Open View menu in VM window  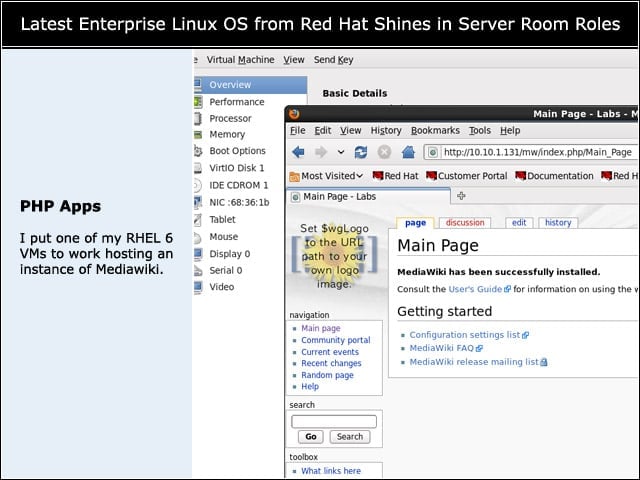tap(294, 60)
